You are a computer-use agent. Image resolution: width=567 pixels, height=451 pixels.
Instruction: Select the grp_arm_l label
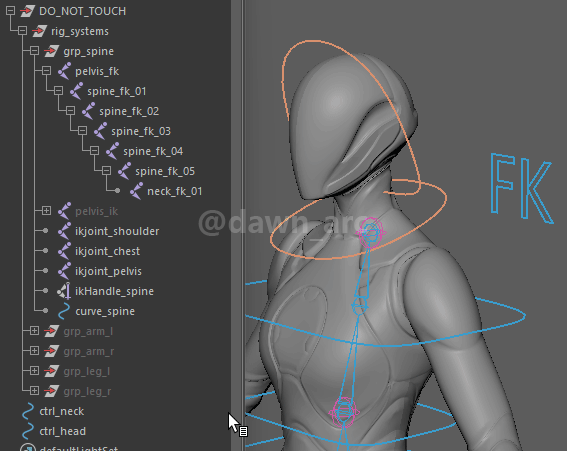coord(88,331)
